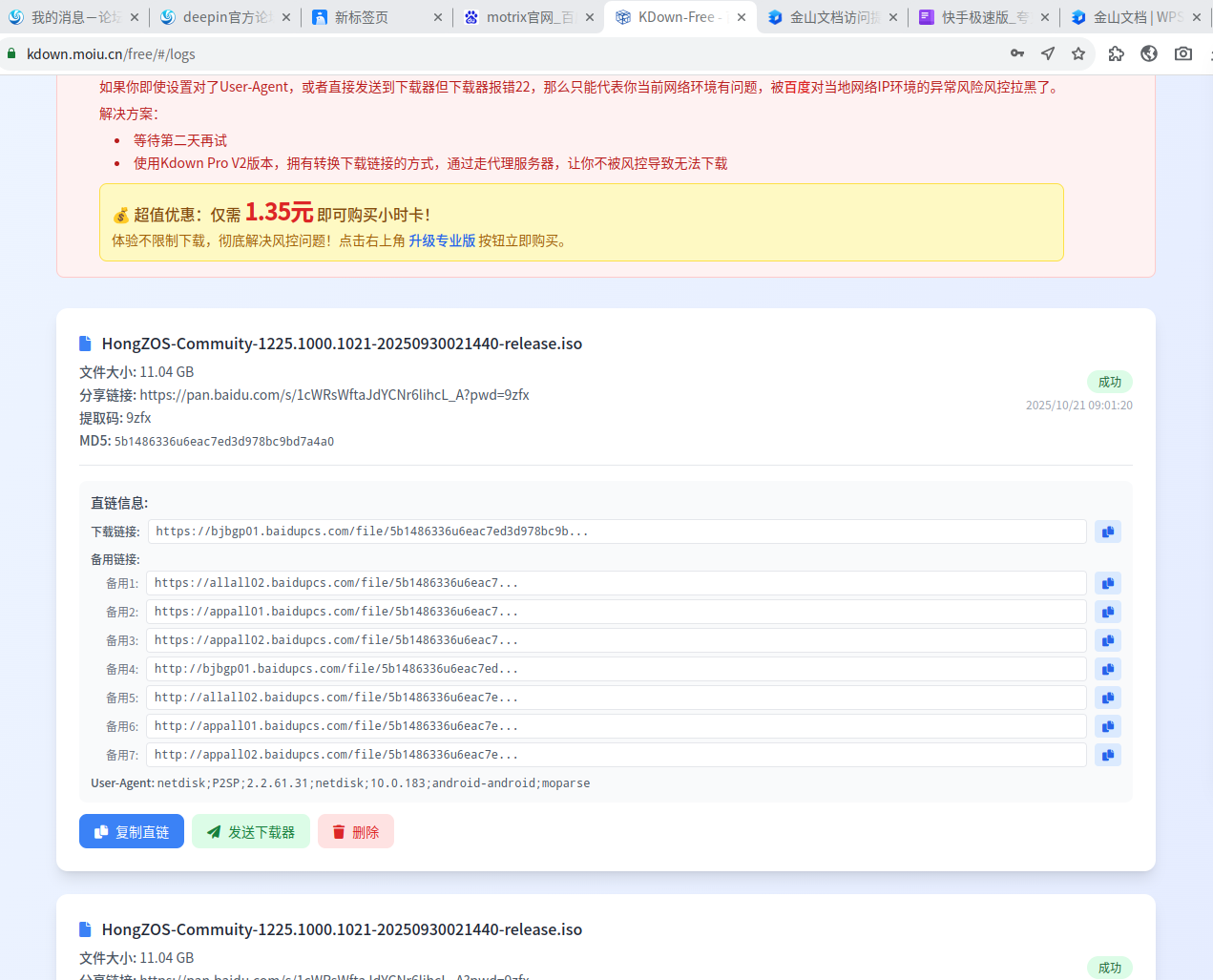Viewport: 1213px width, 980px height.
Task: Close the 新标签页 tab
Action: pos(438,17)
